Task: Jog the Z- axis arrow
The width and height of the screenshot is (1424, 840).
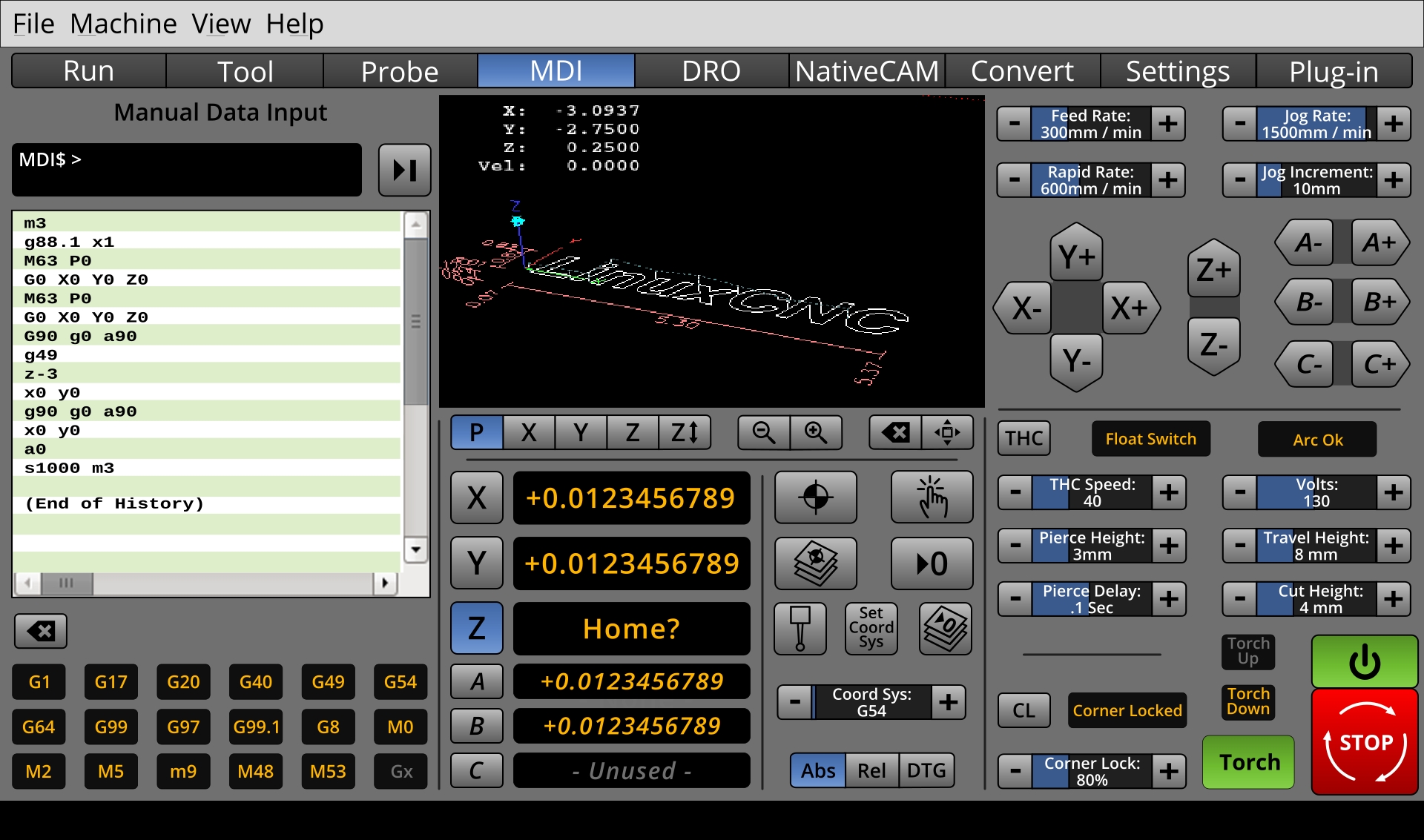Action: [1213, 345]
